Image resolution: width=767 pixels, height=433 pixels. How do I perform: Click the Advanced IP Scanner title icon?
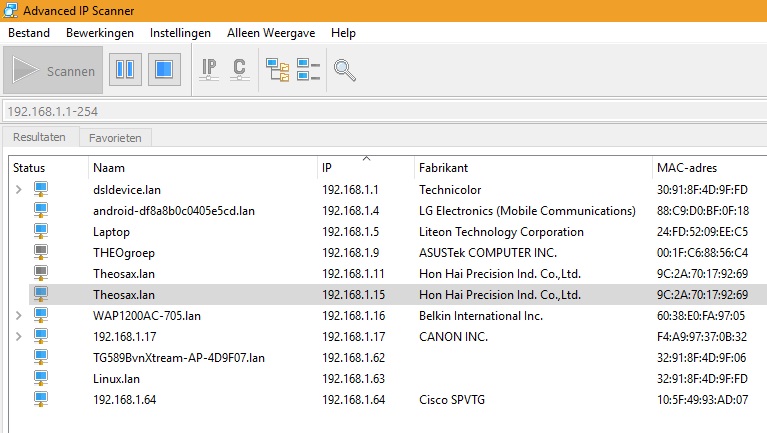tap(10, 10)
